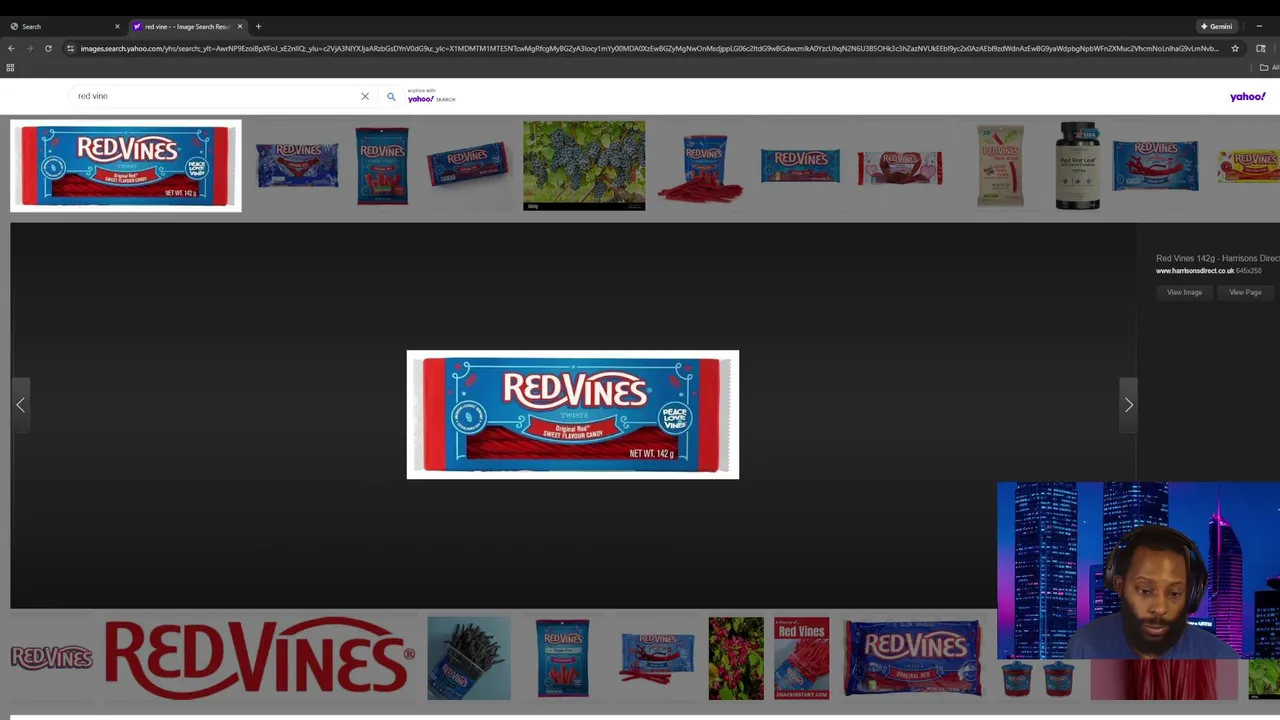The height and width of the screenshot is (720, 1280).
Task: Click the red vine search input field
Action: point(215,96)
